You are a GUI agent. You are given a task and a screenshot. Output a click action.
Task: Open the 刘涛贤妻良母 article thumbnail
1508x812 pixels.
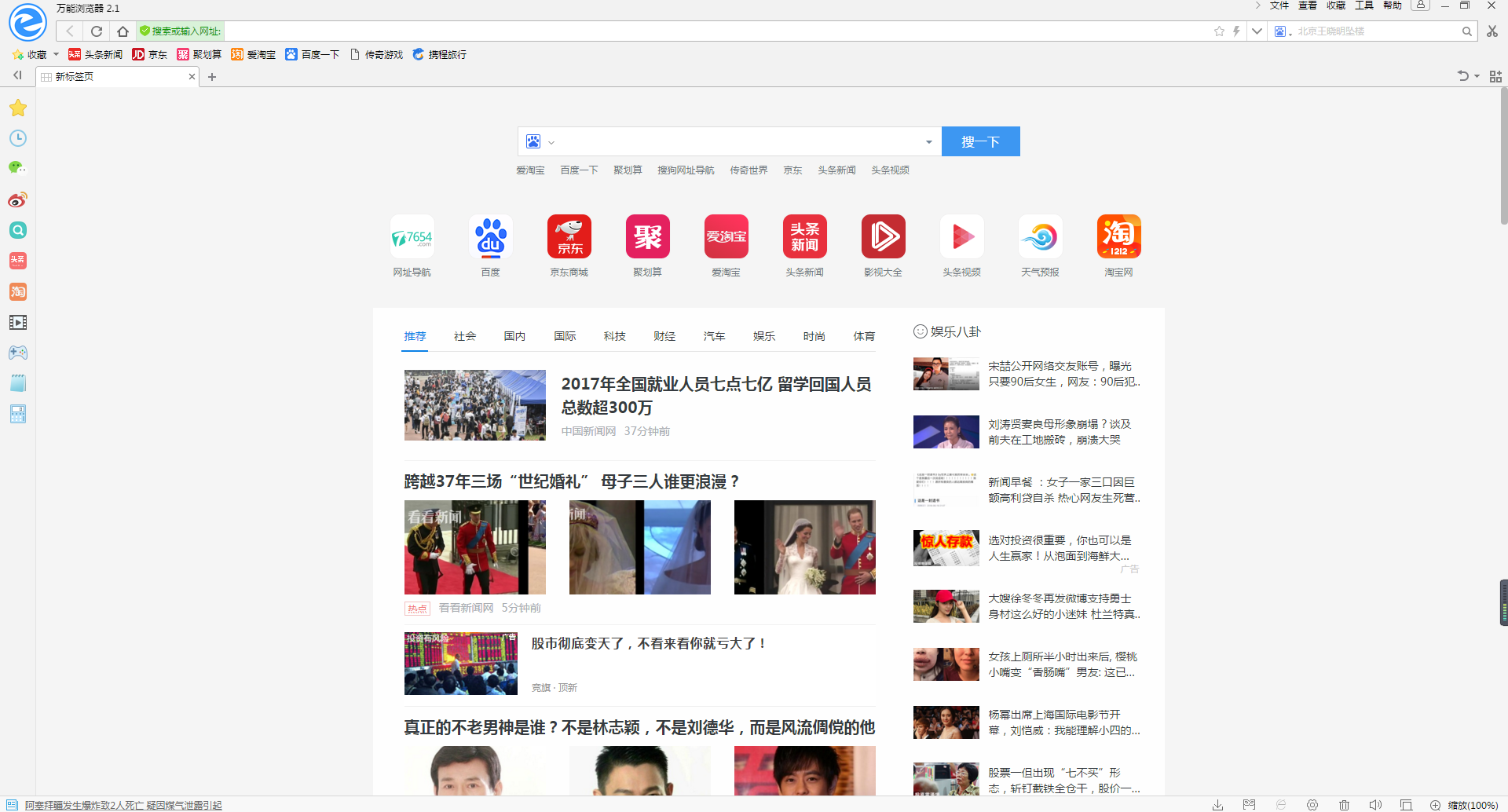click(x=946, y=432)
